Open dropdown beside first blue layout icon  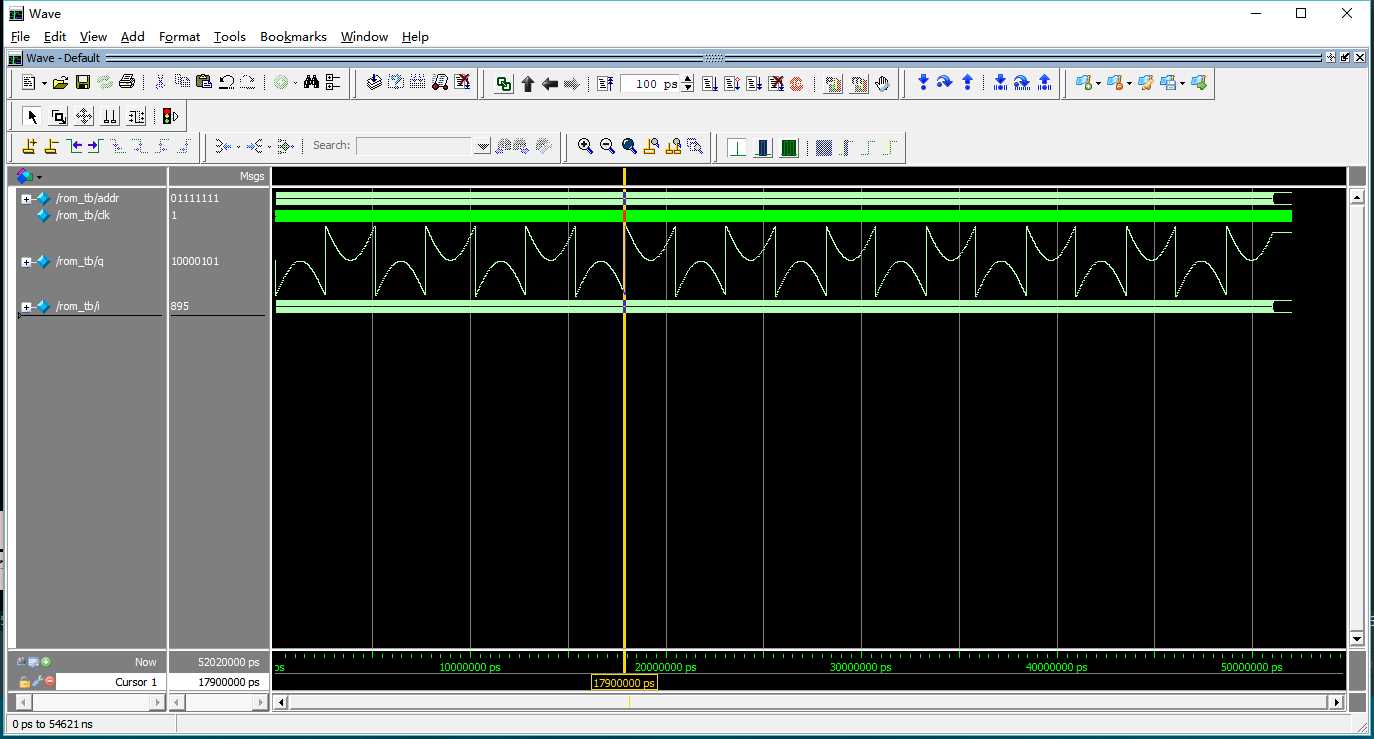tap(1098, 83)
